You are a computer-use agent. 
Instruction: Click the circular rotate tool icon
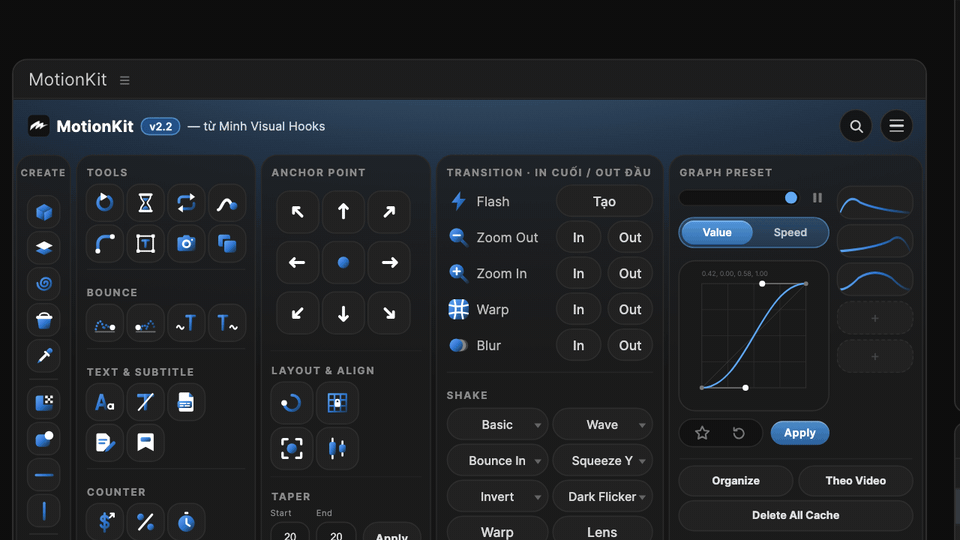[105, 203]
